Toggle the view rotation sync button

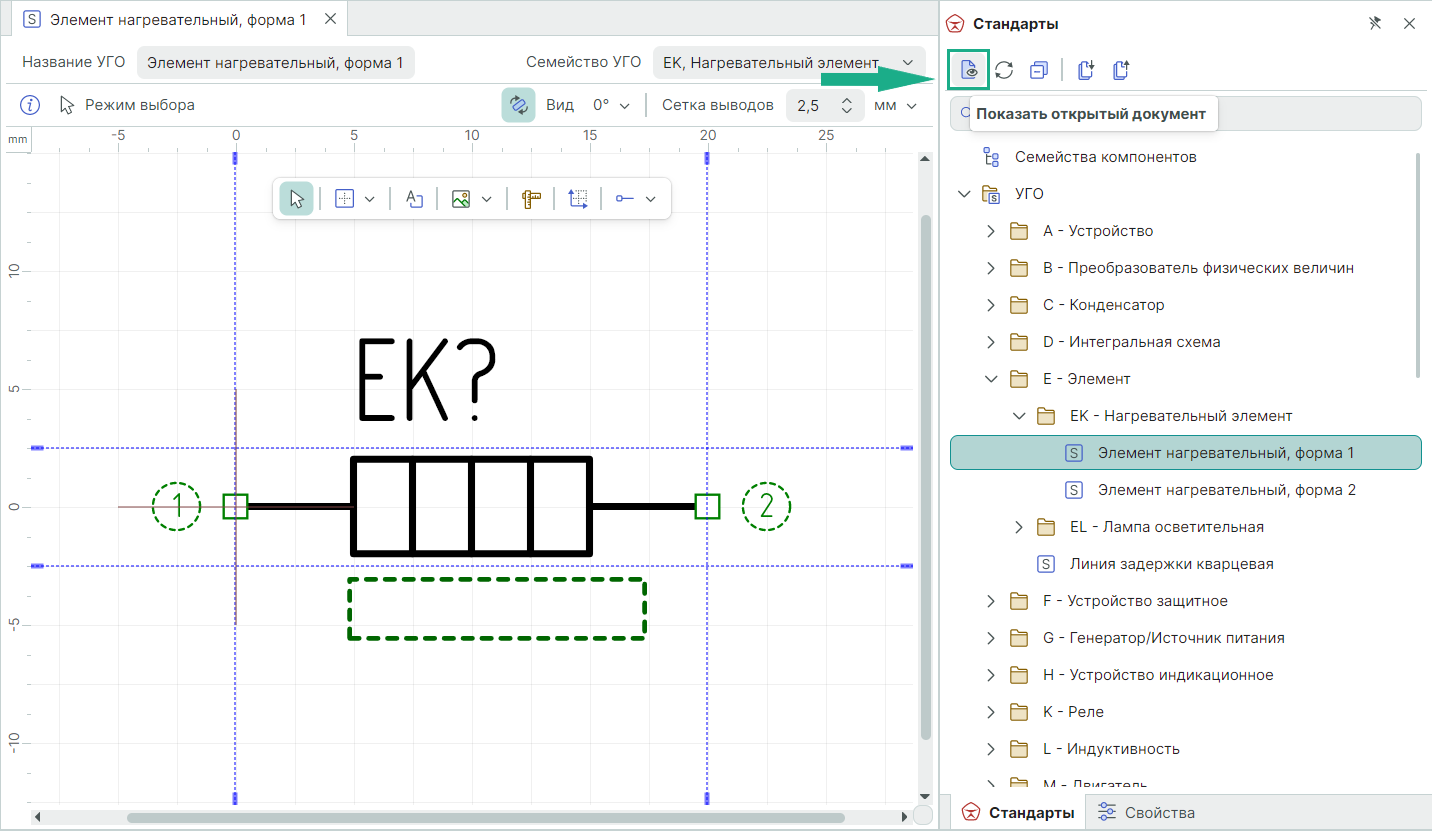518,105
